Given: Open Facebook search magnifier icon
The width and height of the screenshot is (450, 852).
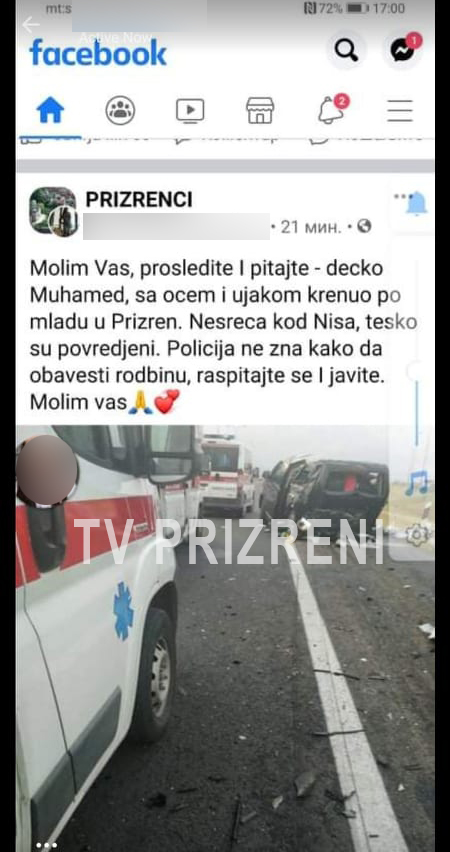Looking at the screenshot, I should tap(346, 51).
